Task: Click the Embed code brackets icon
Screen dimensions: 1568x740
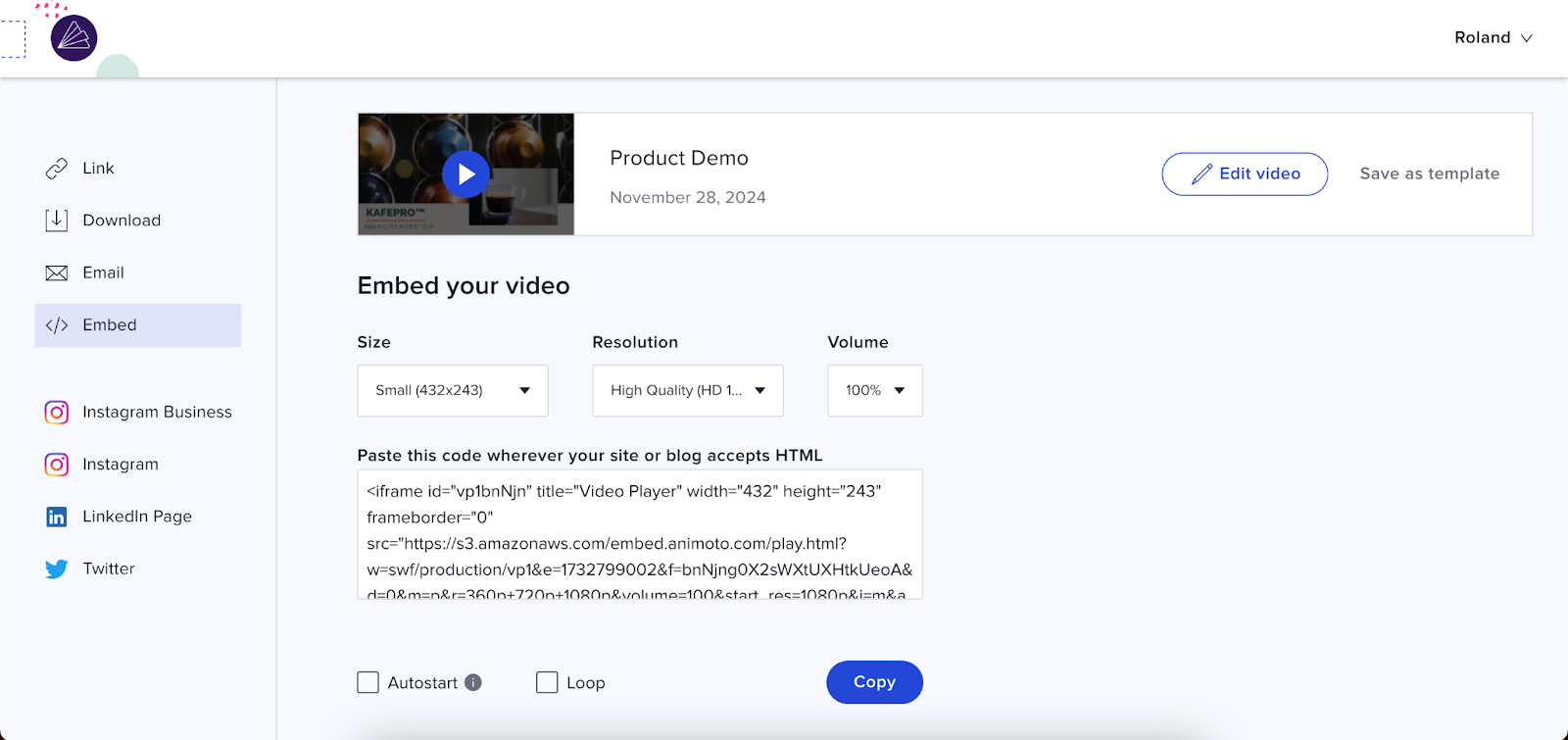Action: [x=57, y=325]
